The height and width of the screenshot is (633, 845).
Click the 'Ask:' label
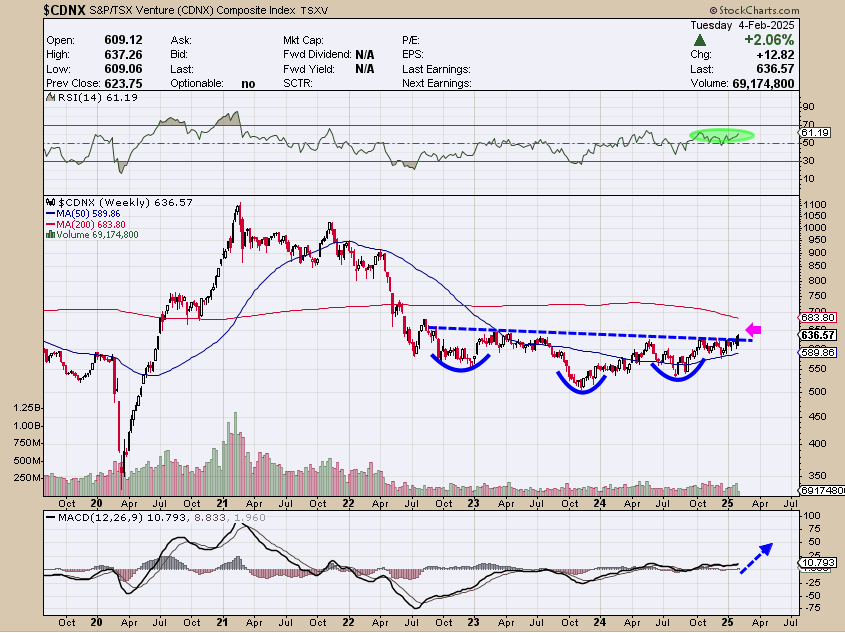181,40
